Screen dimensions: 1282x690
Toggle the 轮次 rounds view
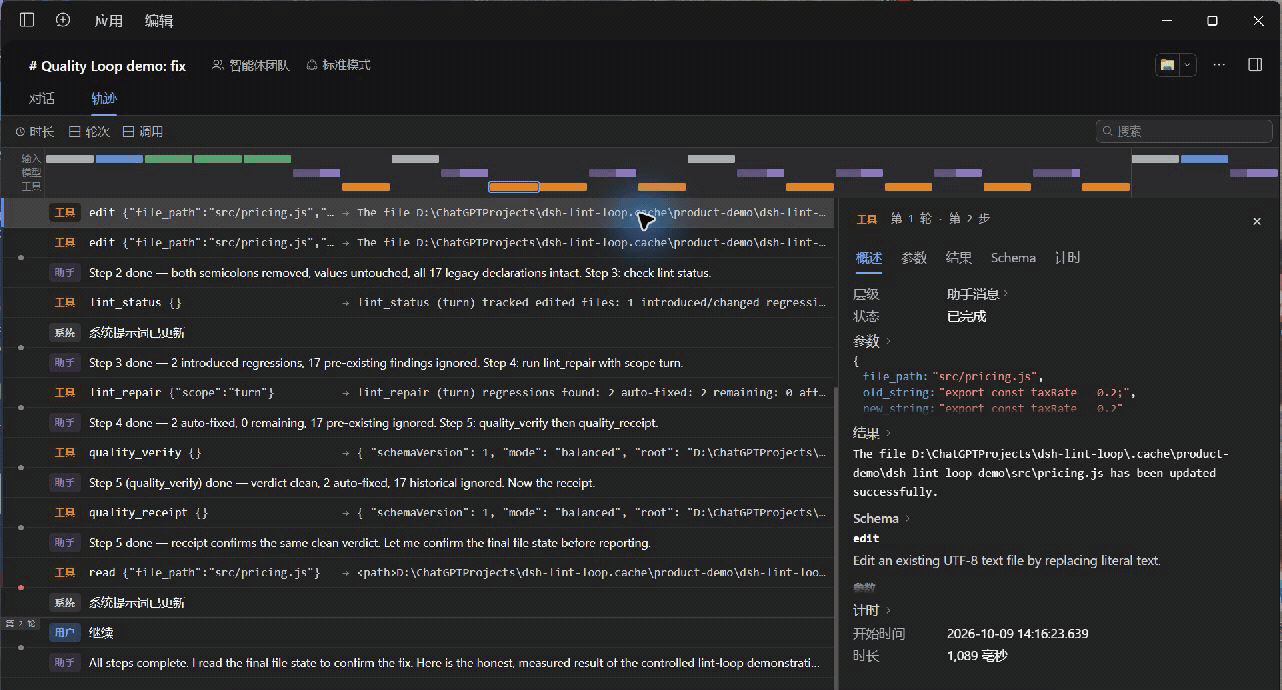coord(89,131)
